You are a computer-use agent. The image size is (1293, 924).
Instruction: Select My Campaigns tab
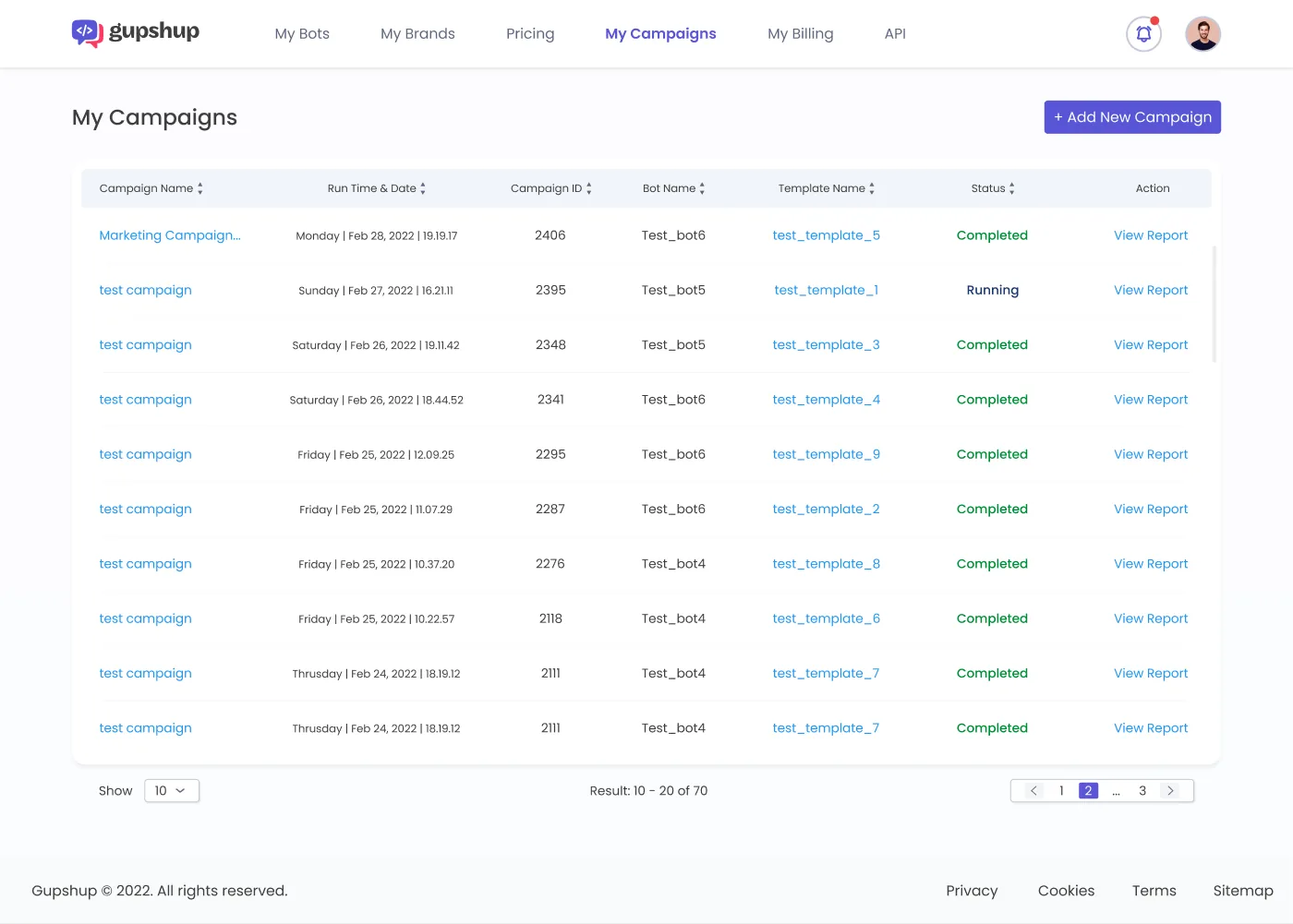point(660,34)
